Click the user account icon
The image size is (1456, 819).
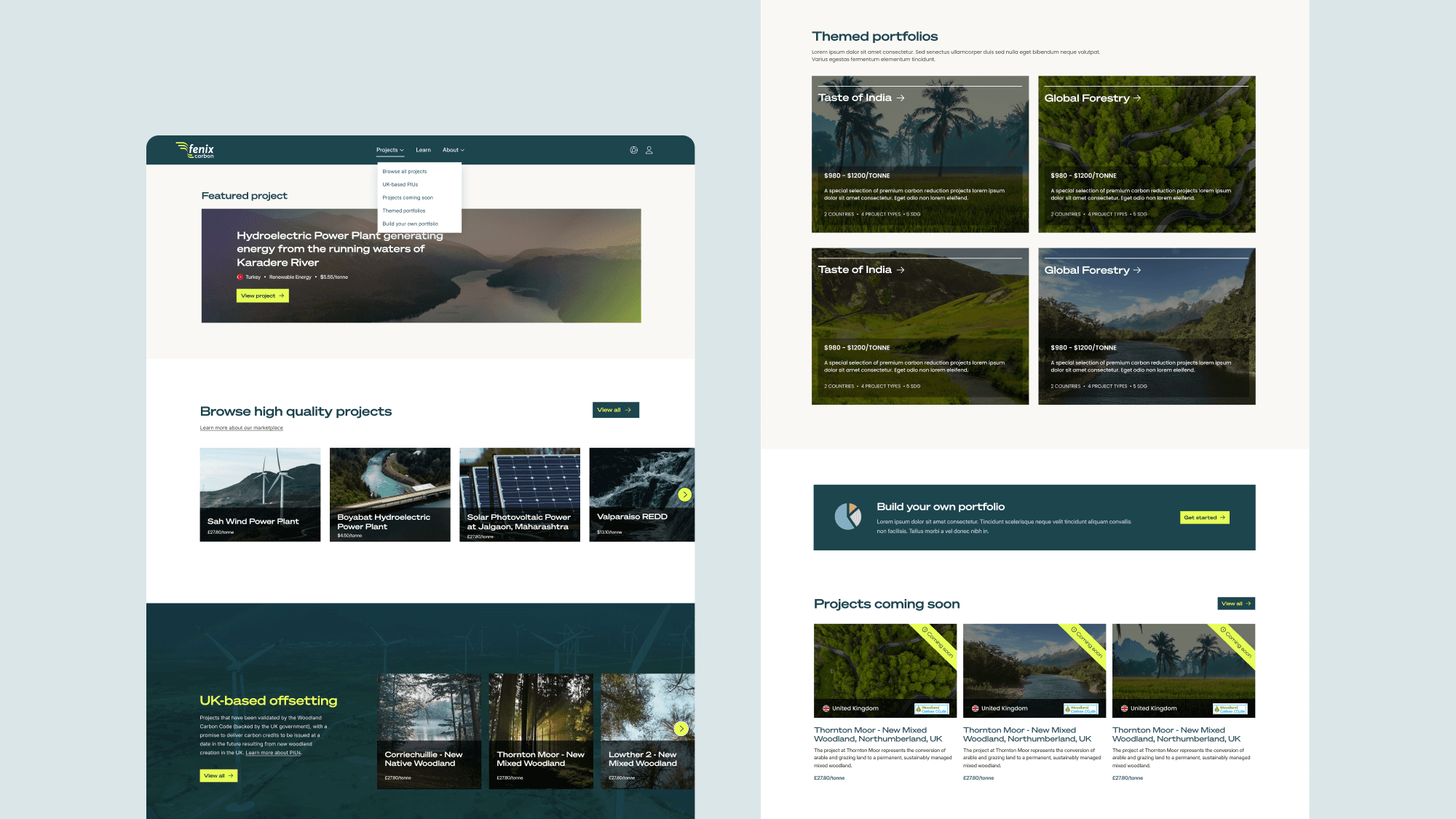[649, 150]
